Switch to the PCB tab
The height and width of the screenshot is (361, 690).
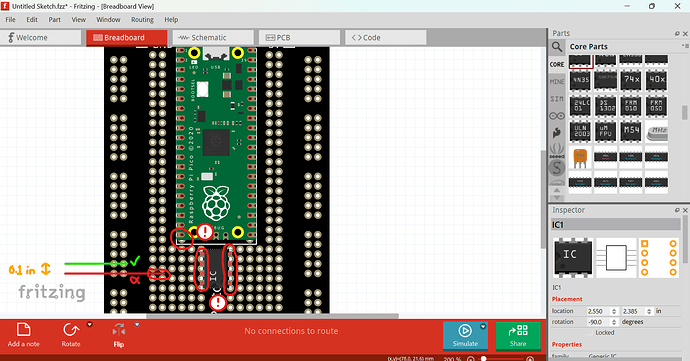[300, 37]
